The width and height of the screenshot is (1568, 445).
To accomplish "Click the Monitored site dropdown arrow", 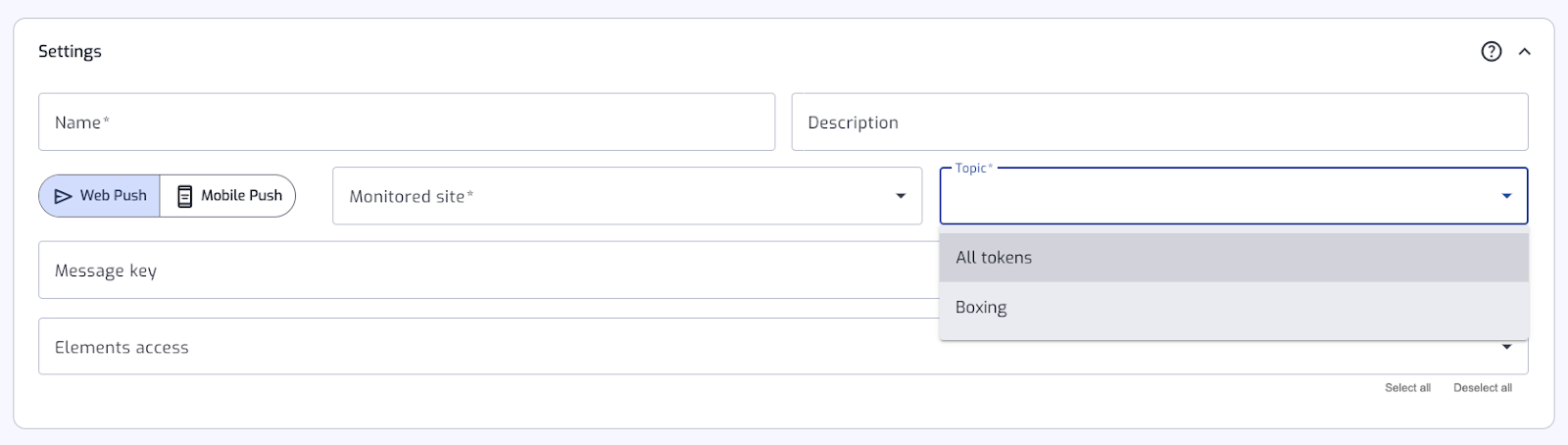I will (x=901, y=196).
